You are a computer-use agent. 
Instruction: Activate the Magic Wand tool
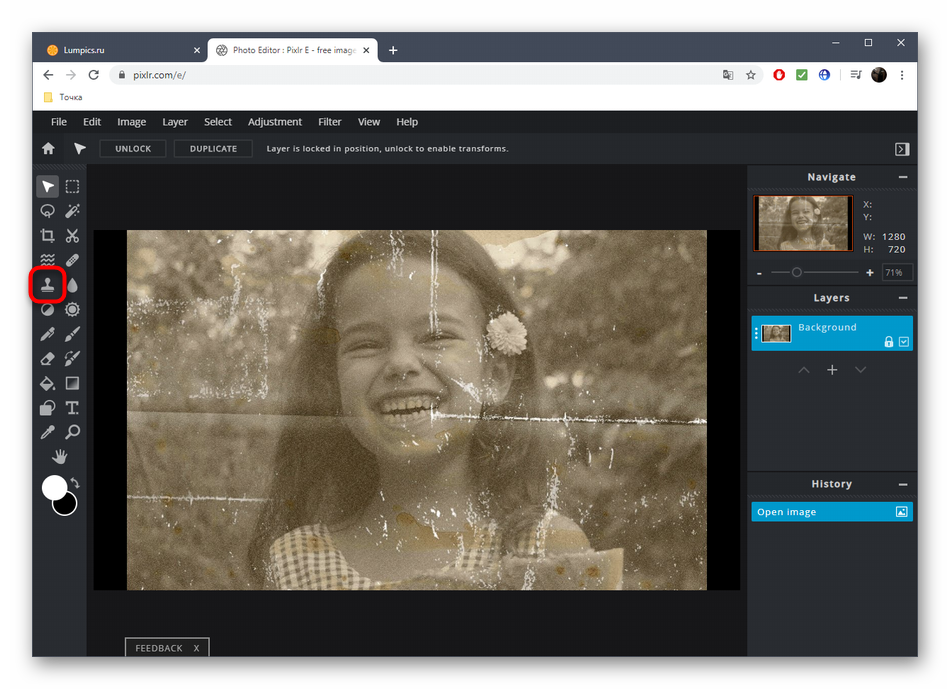click(x=72, y=211)
